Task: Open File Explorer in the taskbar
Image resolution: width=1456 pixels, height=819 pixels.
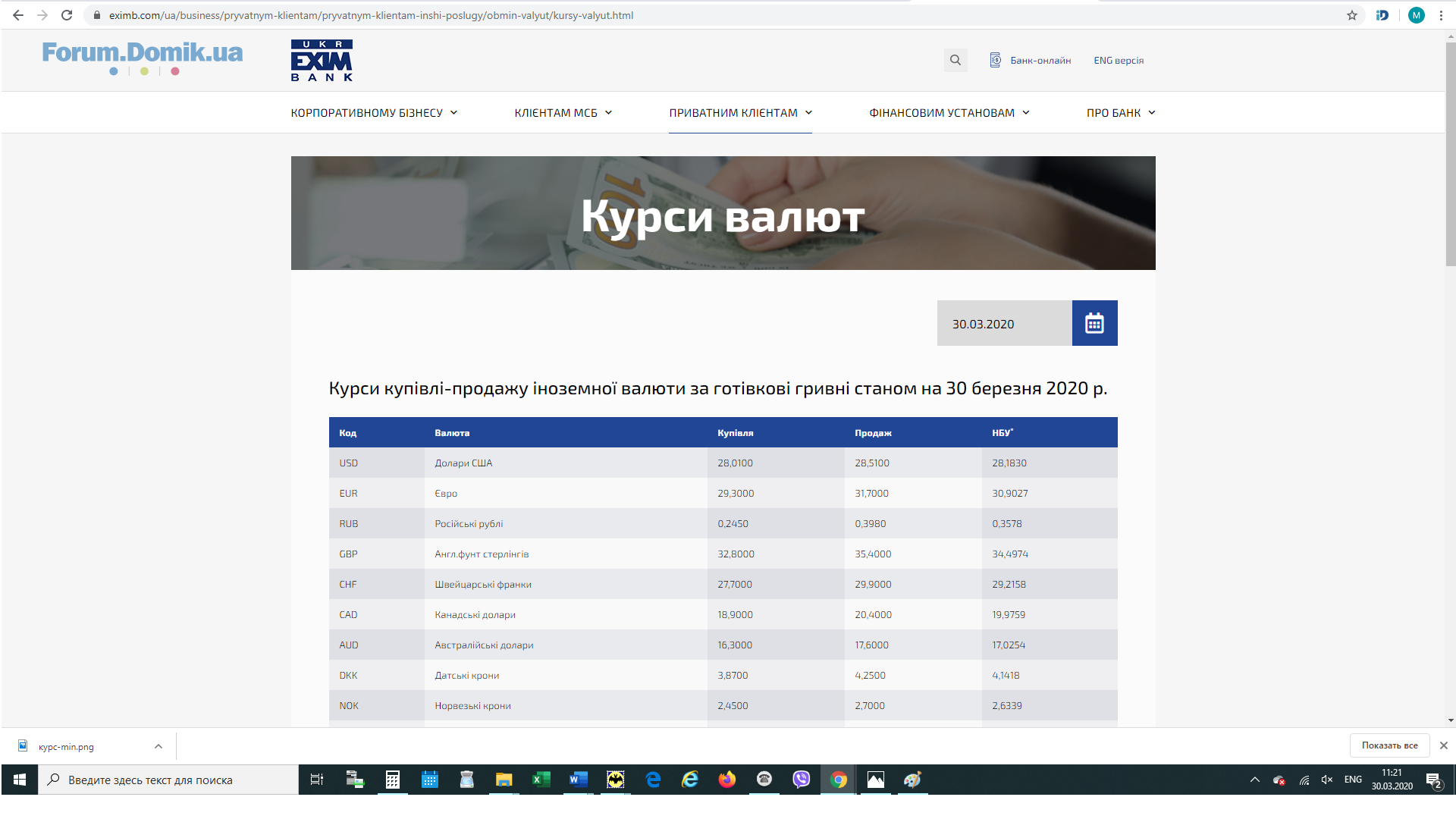Action: 504,780
